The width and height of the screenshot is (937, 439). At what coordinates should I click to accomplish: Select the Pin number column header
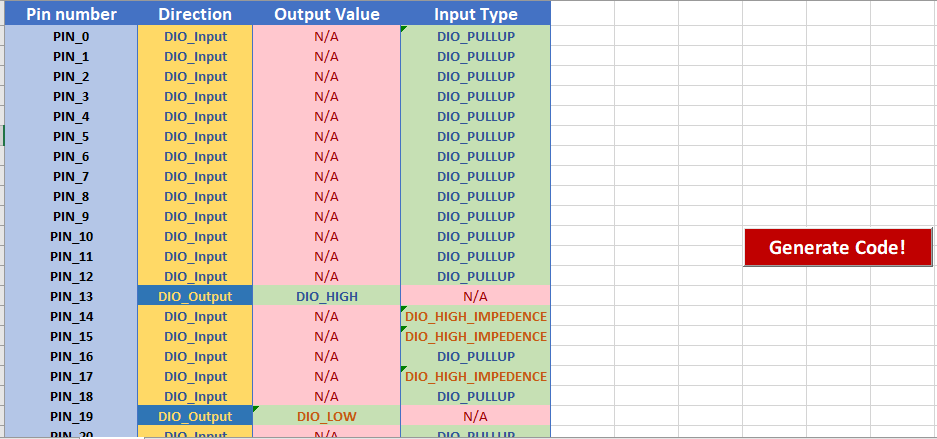click(71, 14)
